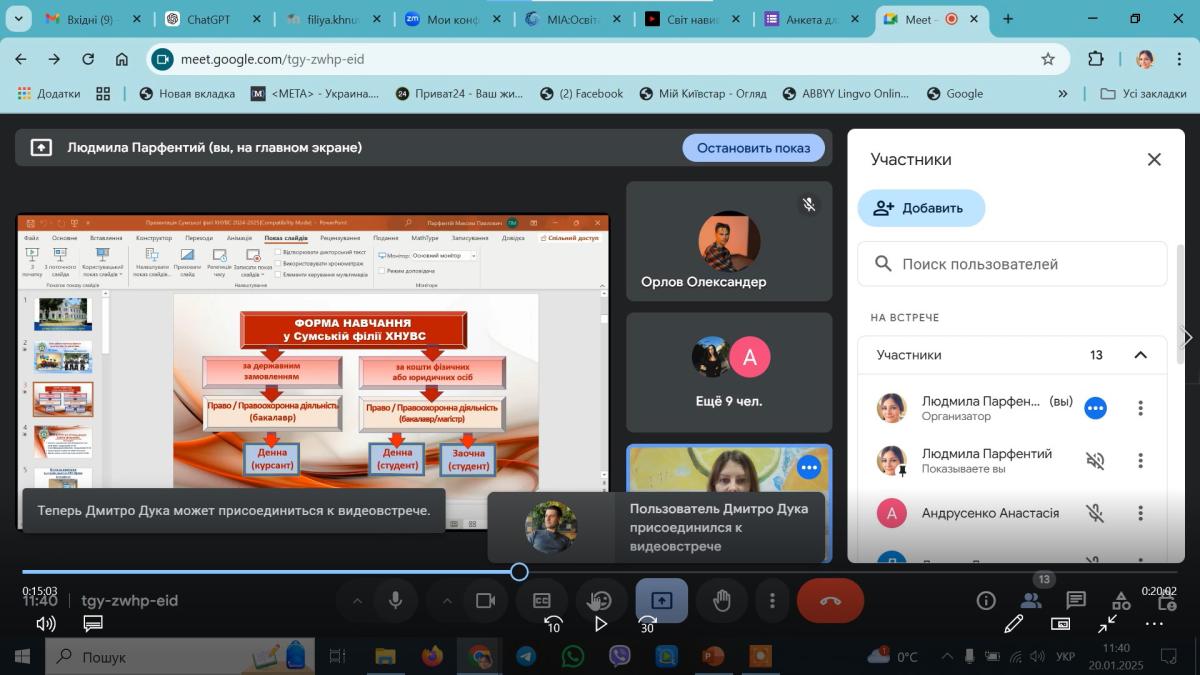
Task: Raise hand in the meeting
Action: pyautogui.click(x=721, y=600)
